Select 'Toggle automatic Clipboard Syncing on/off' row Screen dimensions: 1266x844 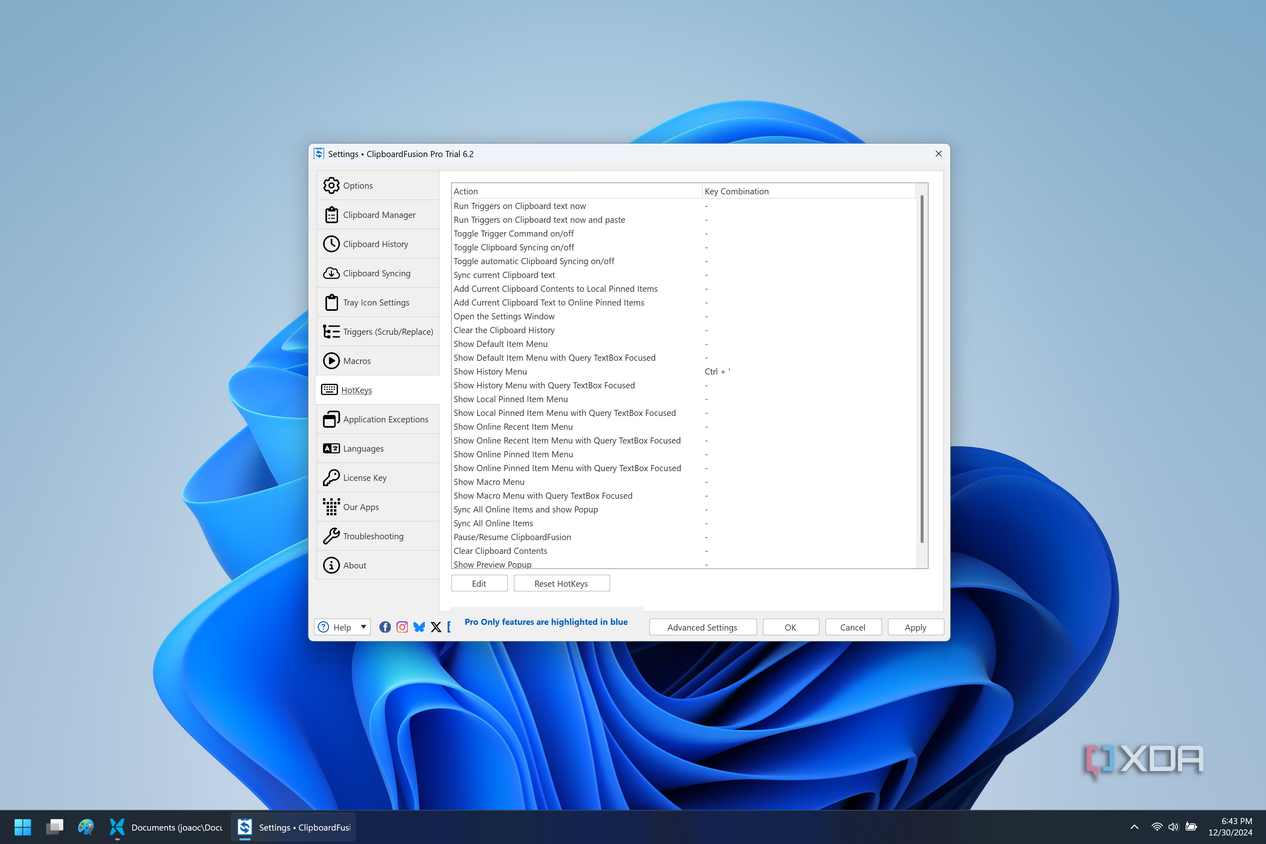685,261
